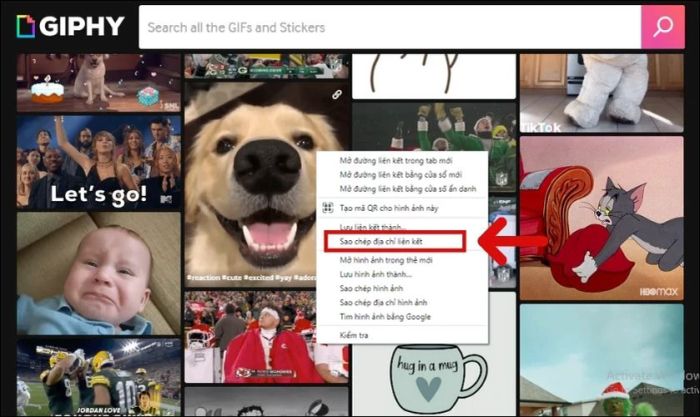
Task: Focus the Search all the GIFs and Stickers field
Action: click(390, 27)
